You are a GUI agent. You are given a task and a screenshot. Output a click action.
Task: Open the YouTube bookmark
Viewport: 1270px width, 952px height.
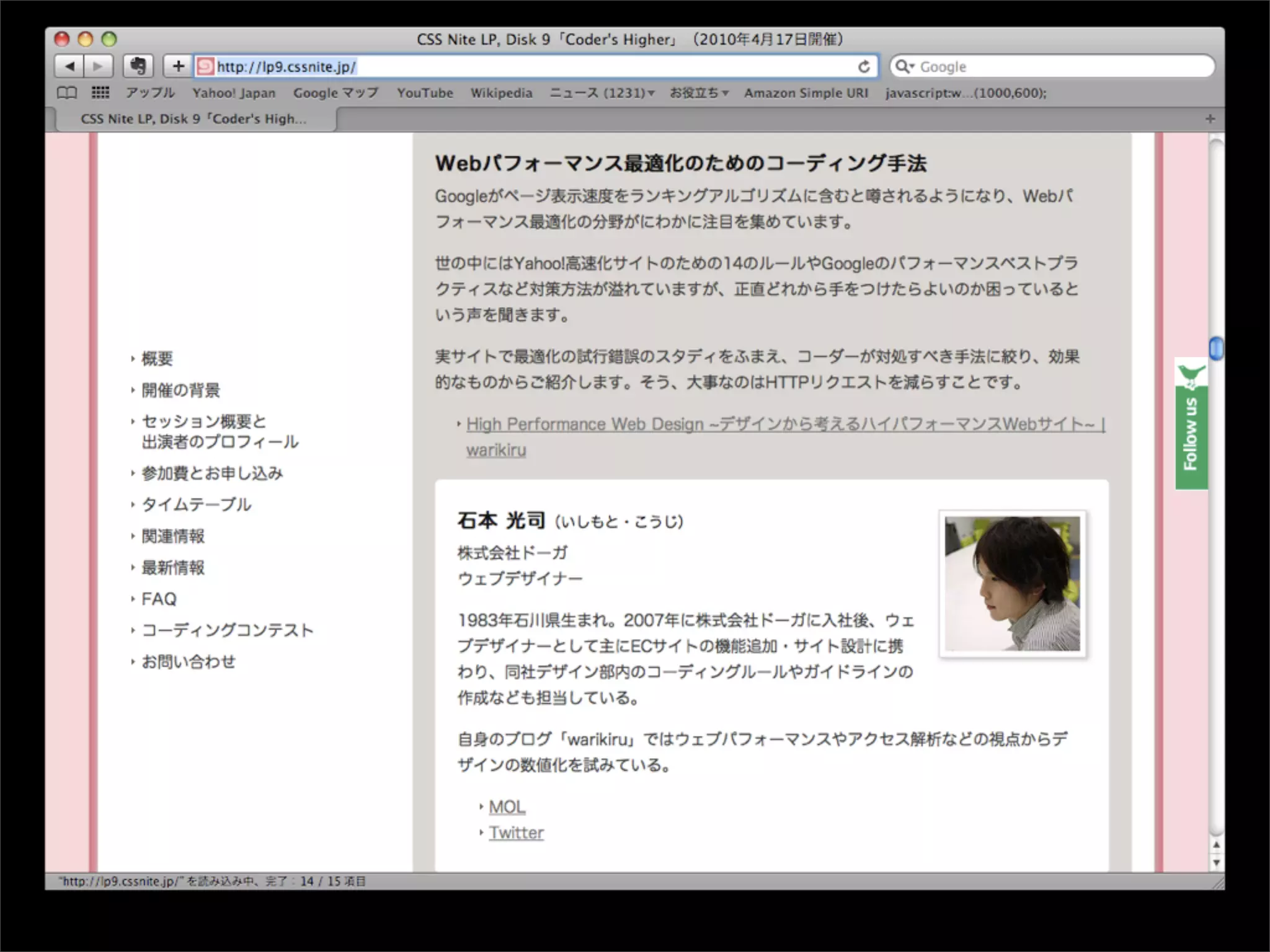(425, 93)
